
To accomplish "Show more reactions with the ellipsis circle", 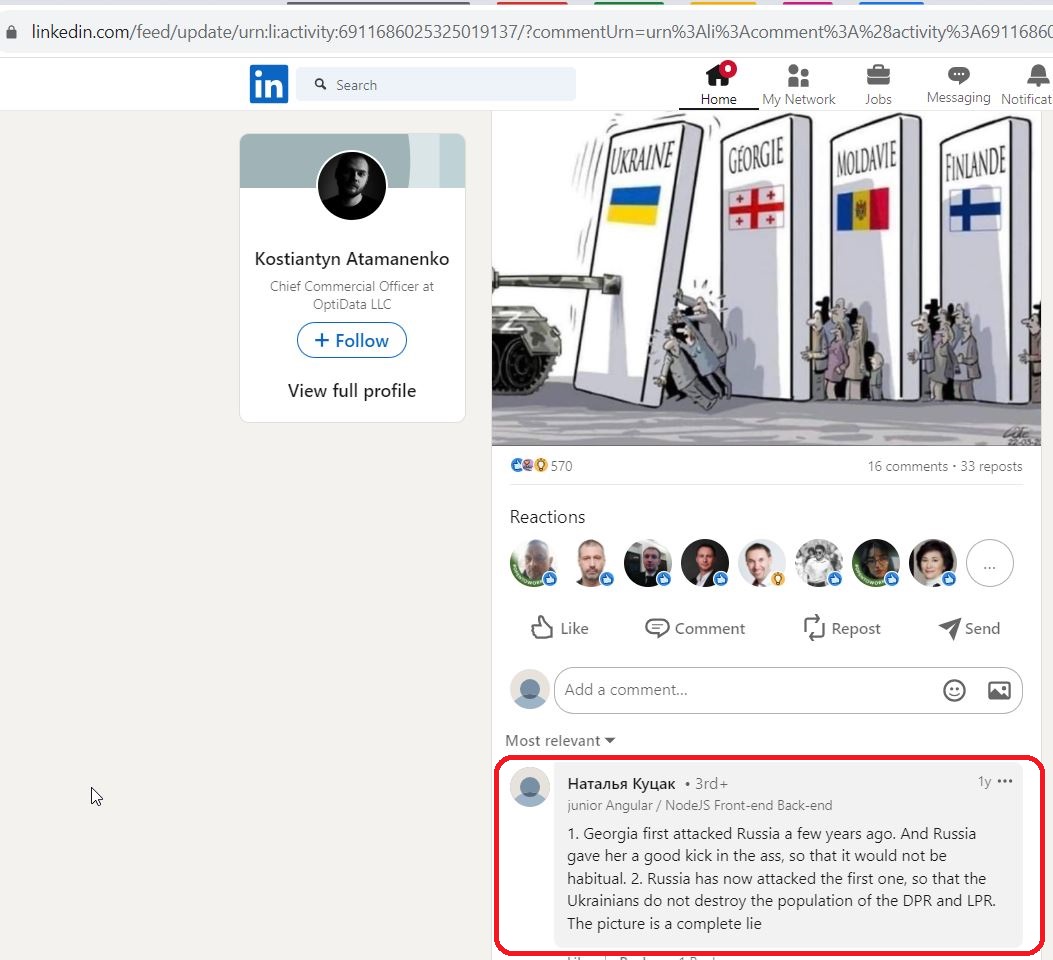I will pyautogui.click(x=990, y=563).
